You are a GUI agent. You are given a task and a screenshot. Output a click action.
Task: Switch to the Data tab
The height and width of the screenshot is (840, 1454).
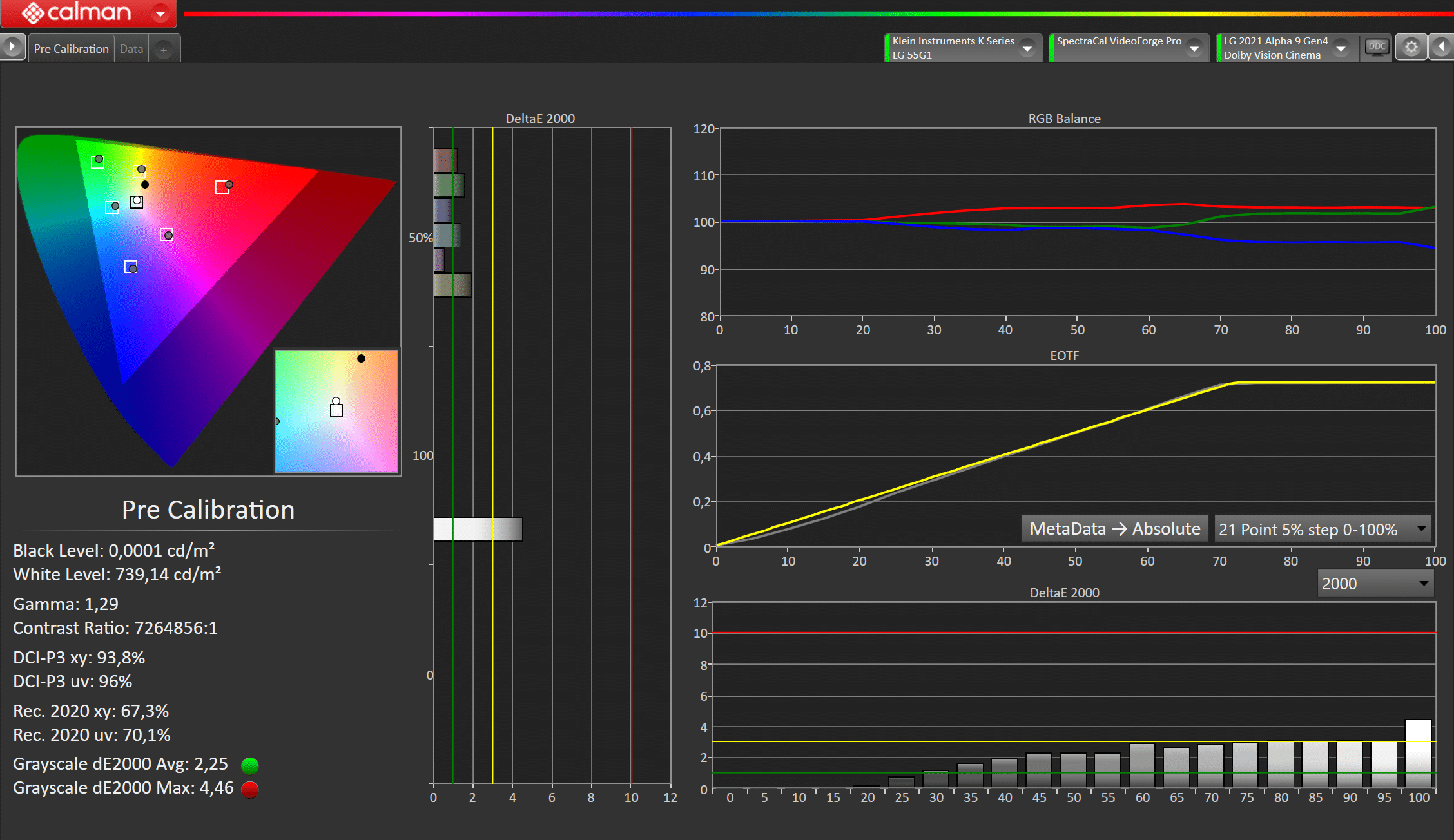131,49
